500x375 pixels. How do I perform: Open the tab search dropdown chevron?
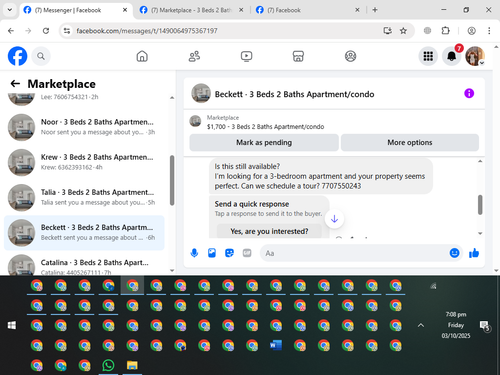pos(10,10)
